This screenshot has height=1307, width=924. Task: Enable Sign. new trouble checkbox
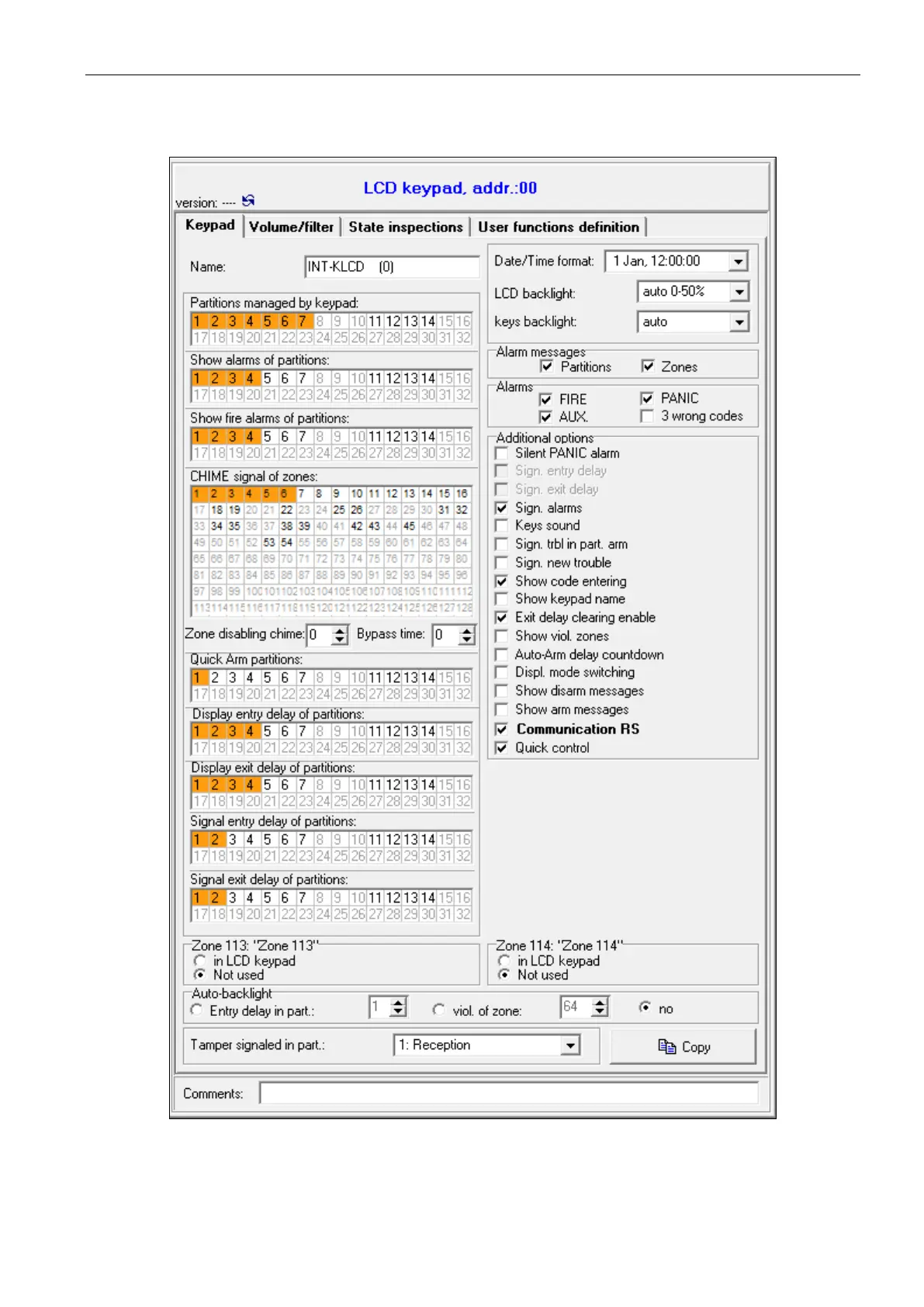[502, 563]
